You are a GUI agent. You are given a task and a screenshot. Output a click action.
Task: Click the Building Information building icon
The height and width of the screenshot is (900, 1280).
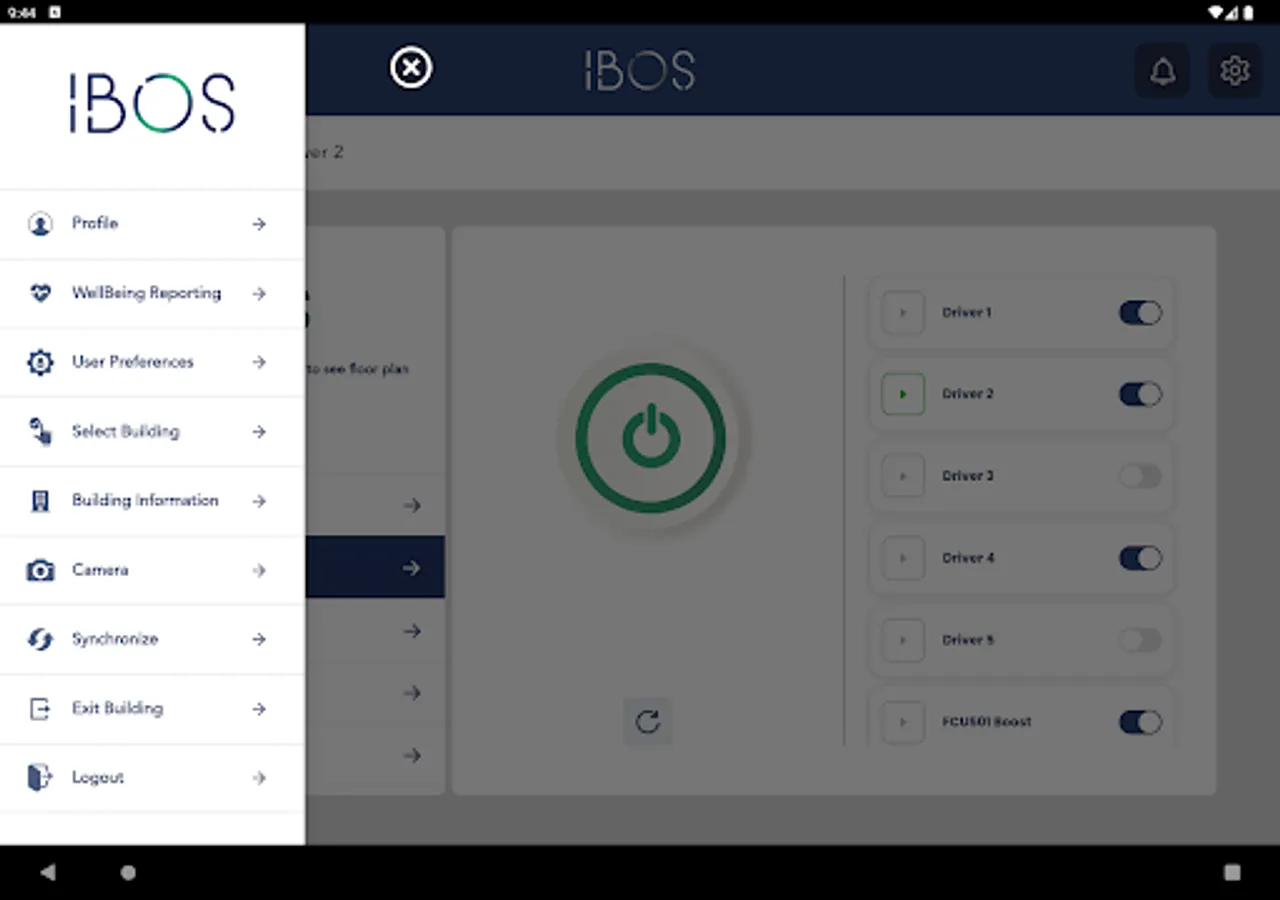point(40,501)
